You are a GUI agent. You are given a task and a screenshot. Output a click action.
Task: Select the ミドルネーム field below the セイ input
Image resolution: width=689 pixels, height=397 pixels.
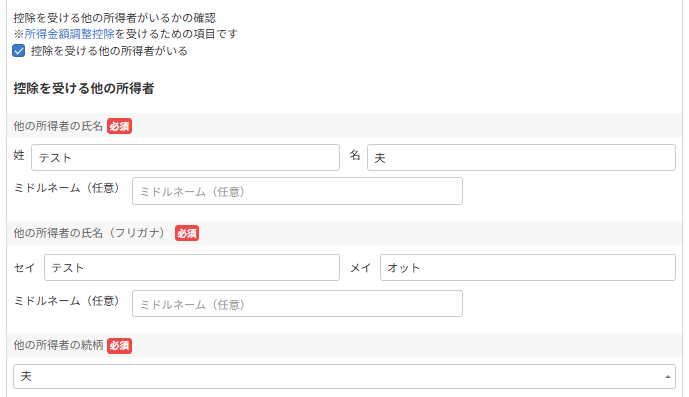(297, 304)
